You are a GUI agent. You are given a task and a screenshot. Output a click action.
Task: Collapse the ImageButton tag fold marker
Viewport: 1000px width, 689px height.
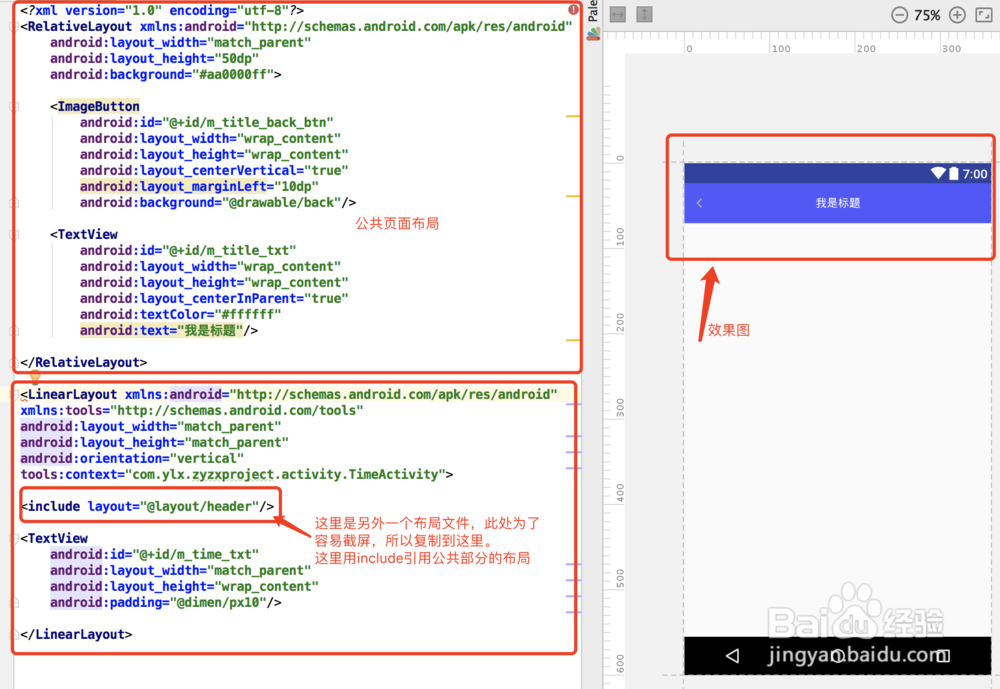pos(14,107)
